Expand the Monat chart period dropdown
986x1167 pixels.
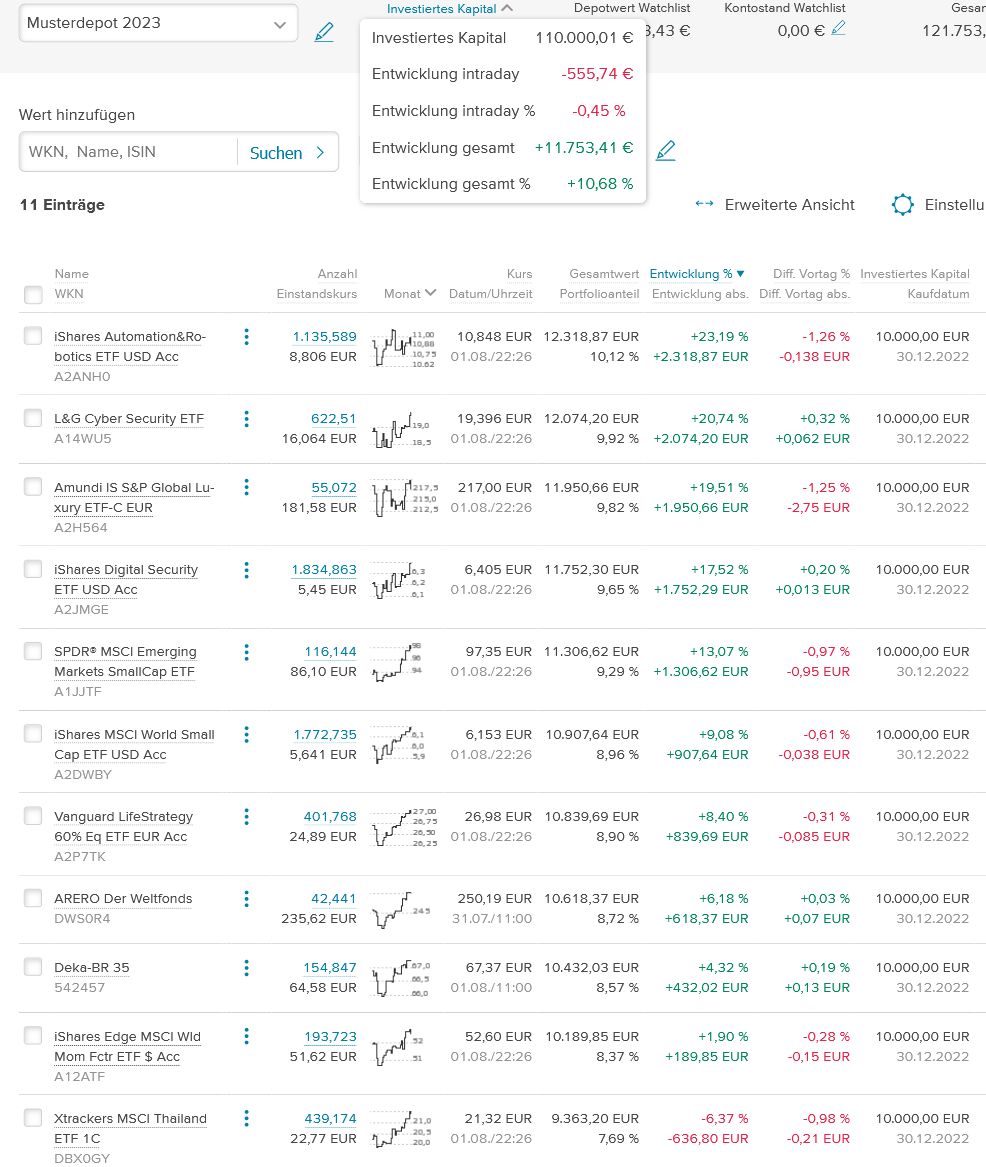point(410,293)
